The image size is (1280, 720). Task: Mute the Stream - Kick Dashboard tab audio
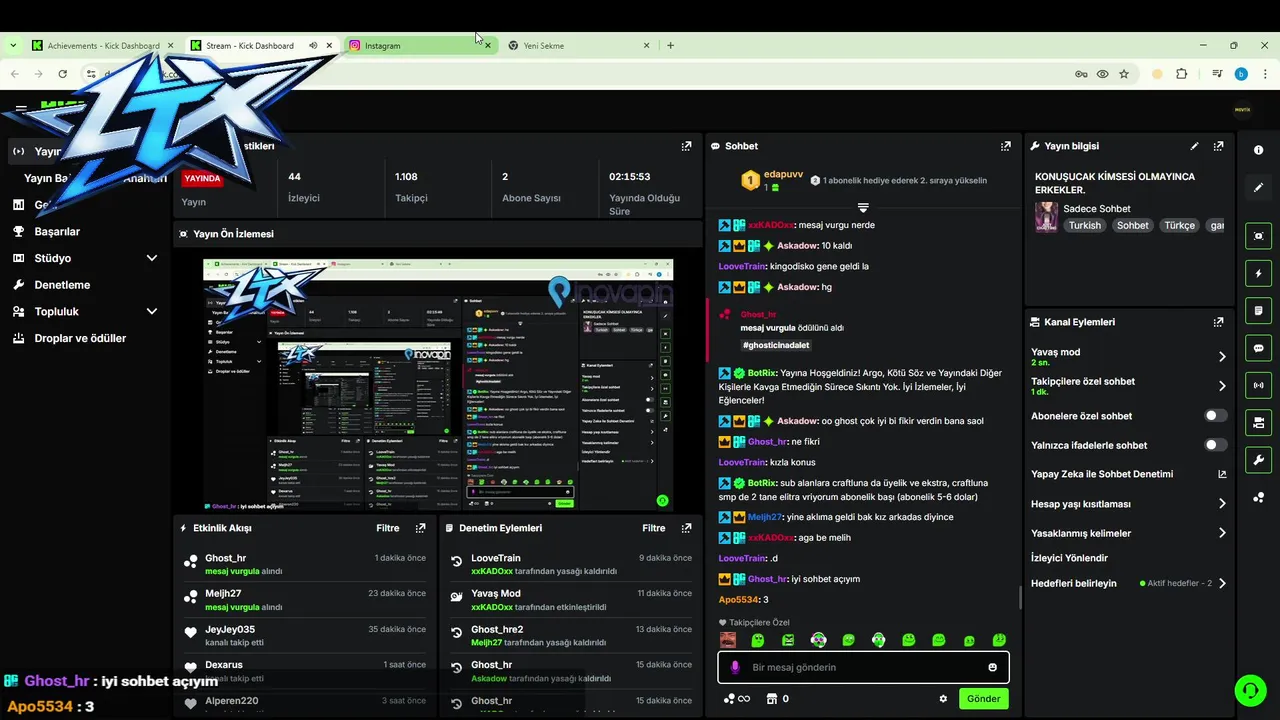(313, 45)
